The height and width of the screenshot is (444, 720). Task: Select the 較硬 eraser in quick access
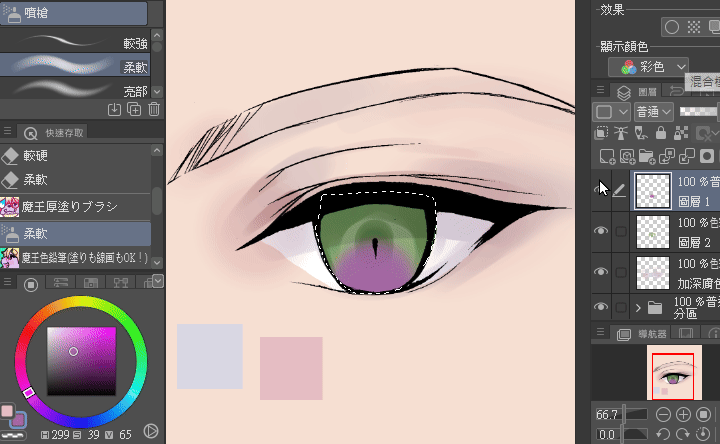pos(75,156)
